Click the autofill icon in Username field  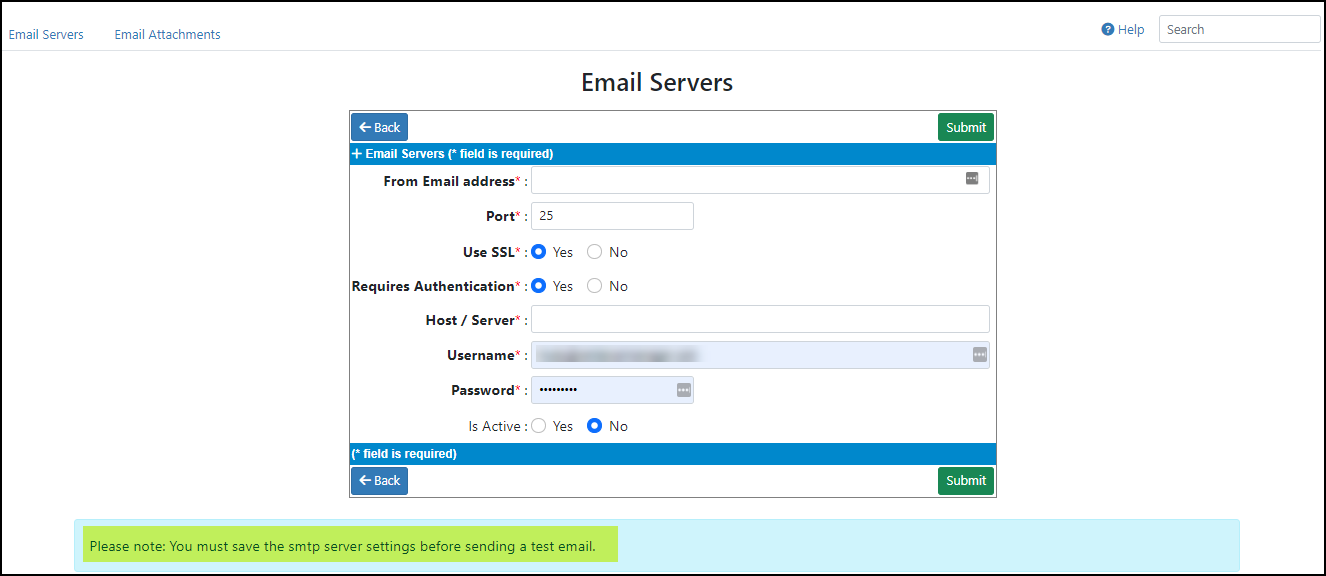[979, 355]
